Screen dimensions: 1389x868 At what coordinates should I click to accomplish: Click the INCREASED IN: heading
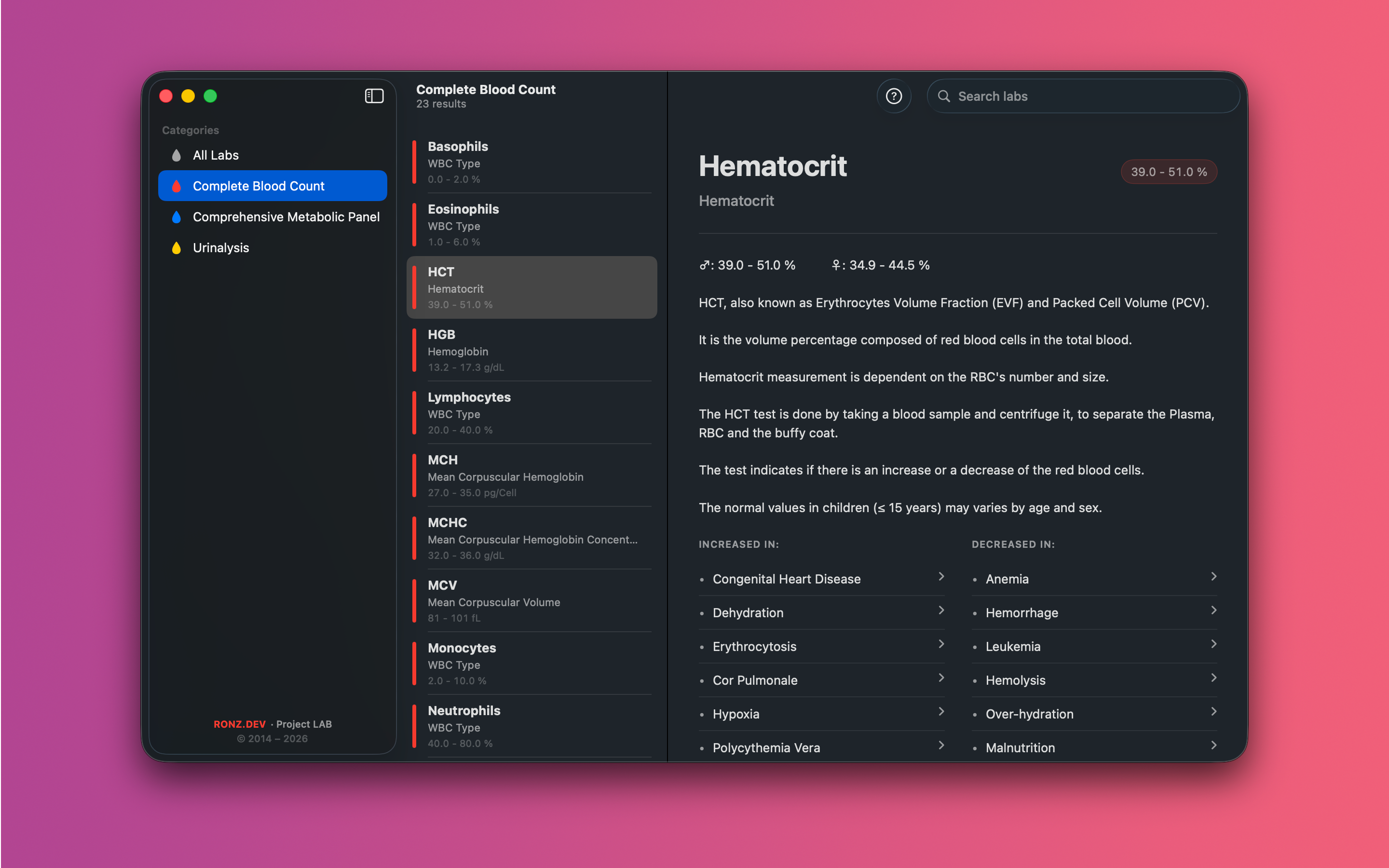click(739, 544)
